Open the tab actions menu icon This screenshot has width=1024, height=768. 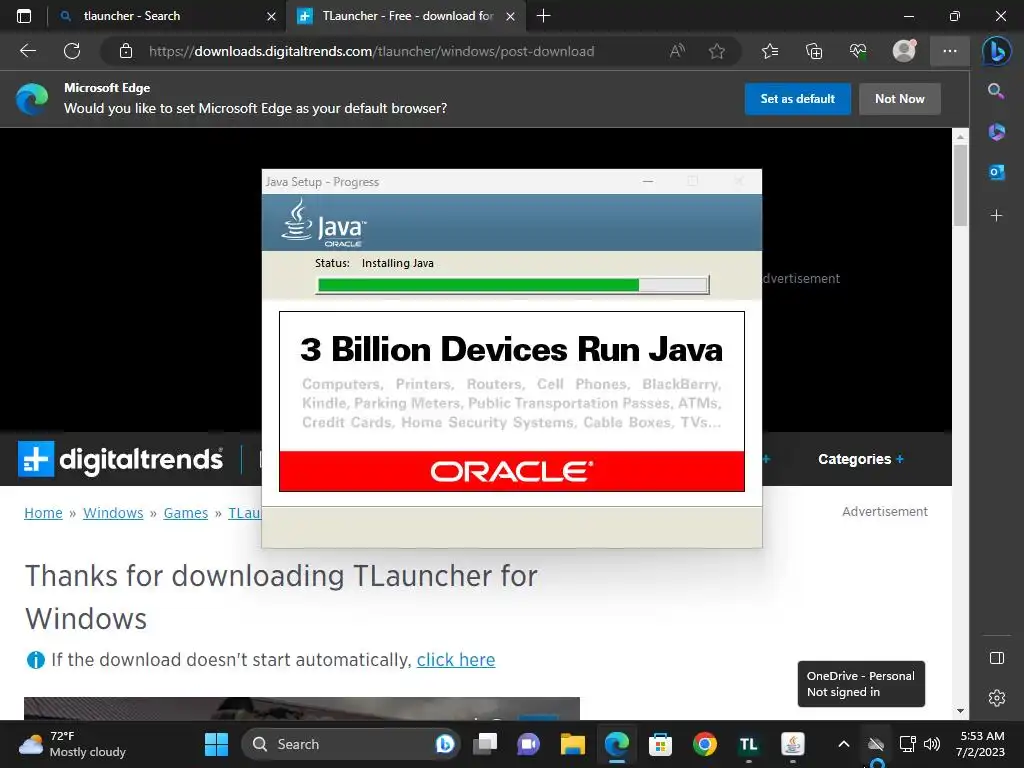(x=24, y=16)
